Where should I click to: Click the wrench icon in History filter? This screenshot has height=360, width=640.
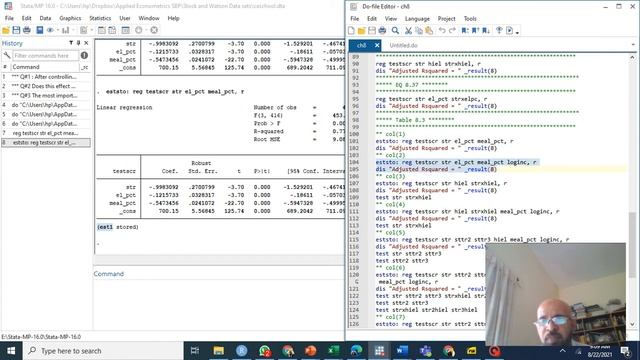[x=7, y=55]
